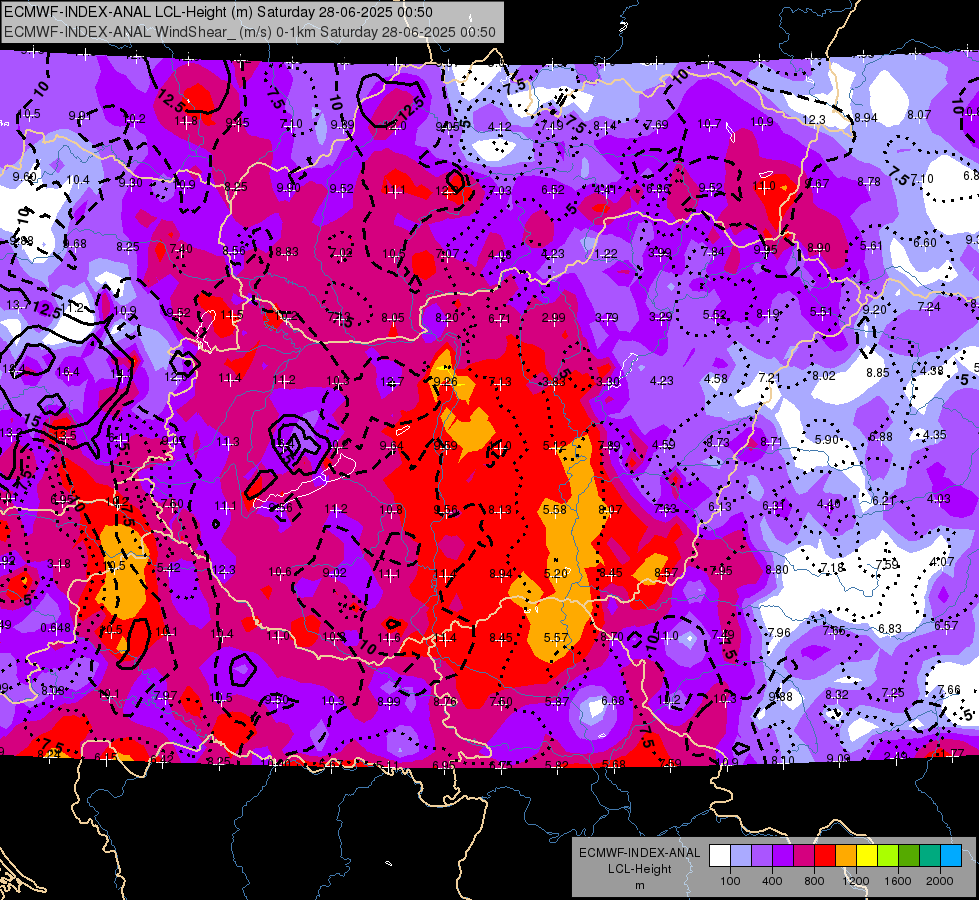This screenshot has height=900, width=979.
Task: Select the magenta swatch left of 800
Action: pos(804,856)
